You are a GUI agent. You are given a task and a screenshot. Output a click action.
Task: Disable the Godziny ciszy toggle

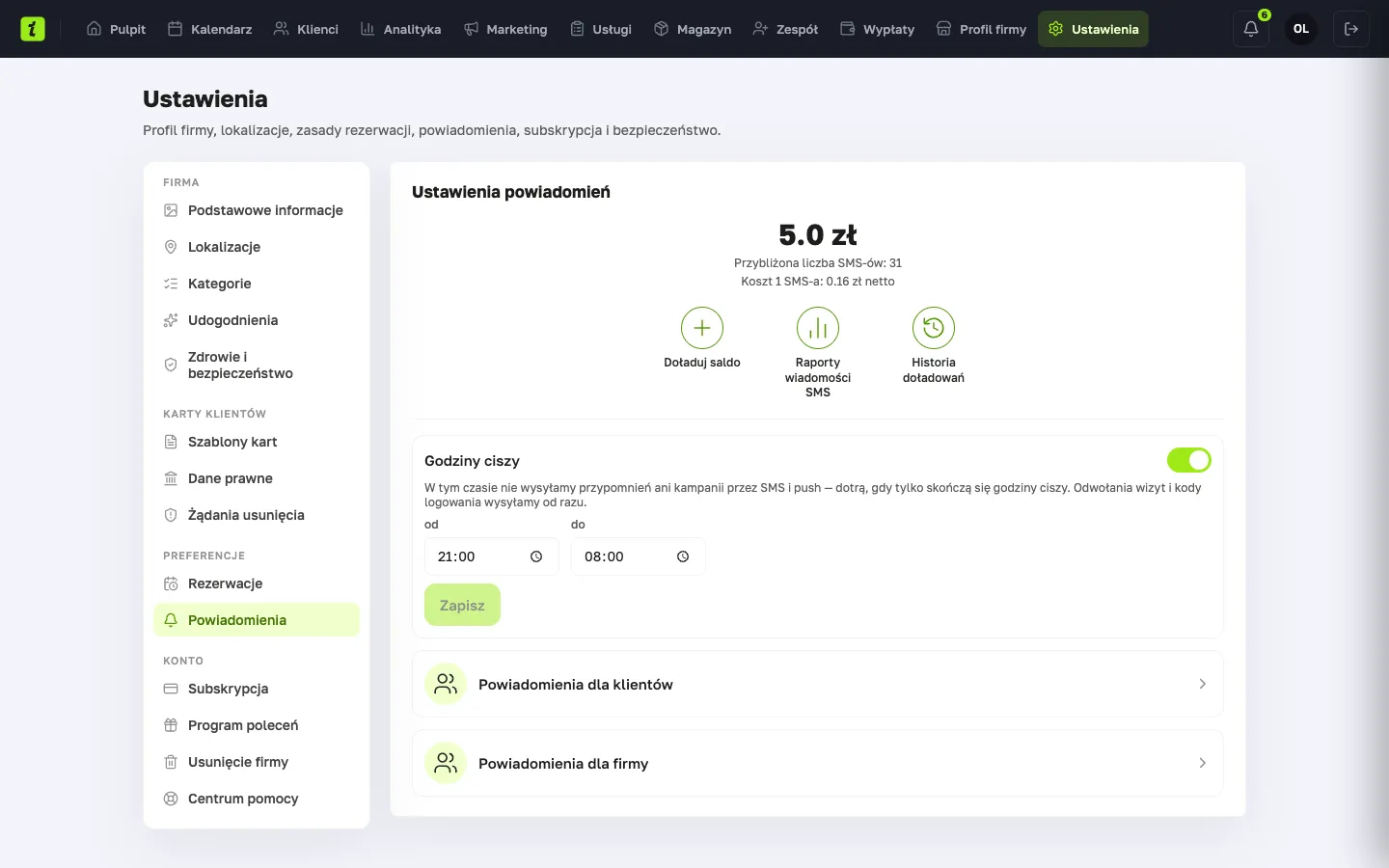point(1188,460)
